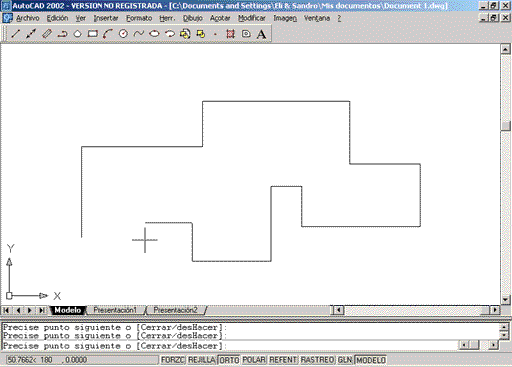Open the Dibujo menu
The width and height of the screenshot is (512, 367).
pyautogui.click(x=193, y=18)
